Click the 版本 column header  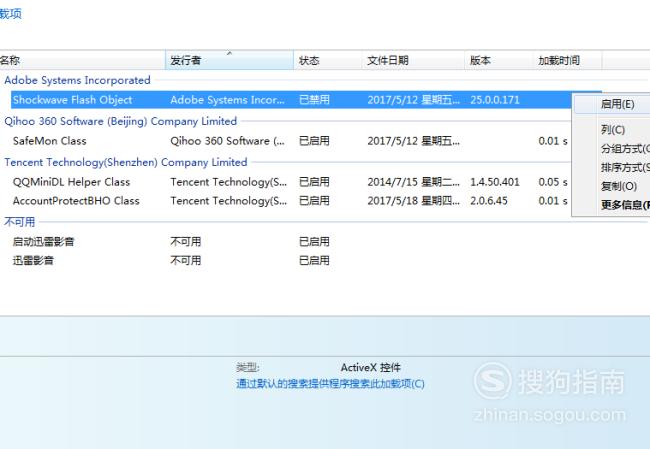pyautogui.click(x=499, y=61)
